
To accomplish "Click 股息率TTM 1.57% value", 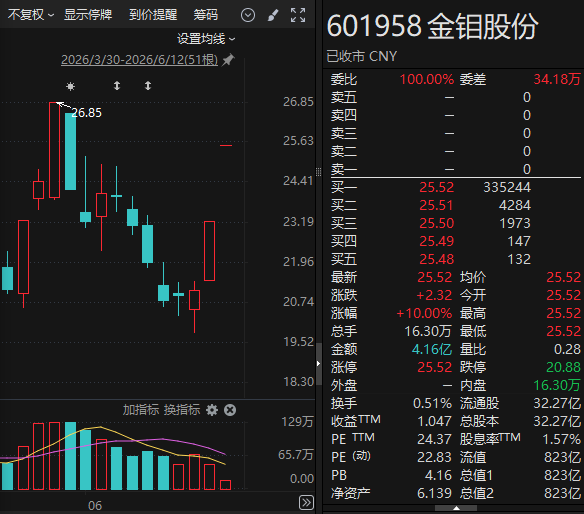I will (561, 439).
